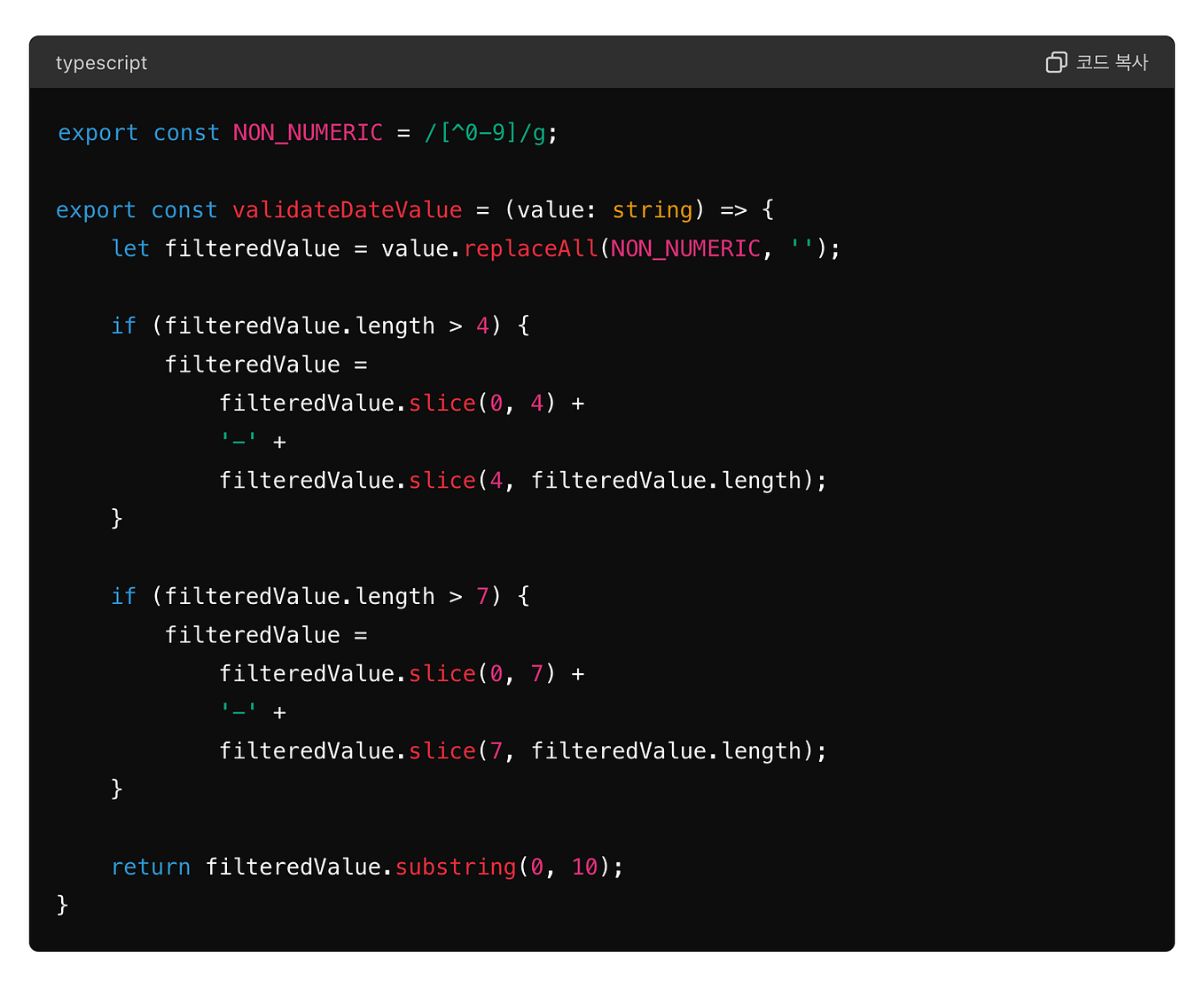The width and height of the screenshot is (1204, 981).
Task: Click the validateDateValue function name
Action: coord(348,209)
